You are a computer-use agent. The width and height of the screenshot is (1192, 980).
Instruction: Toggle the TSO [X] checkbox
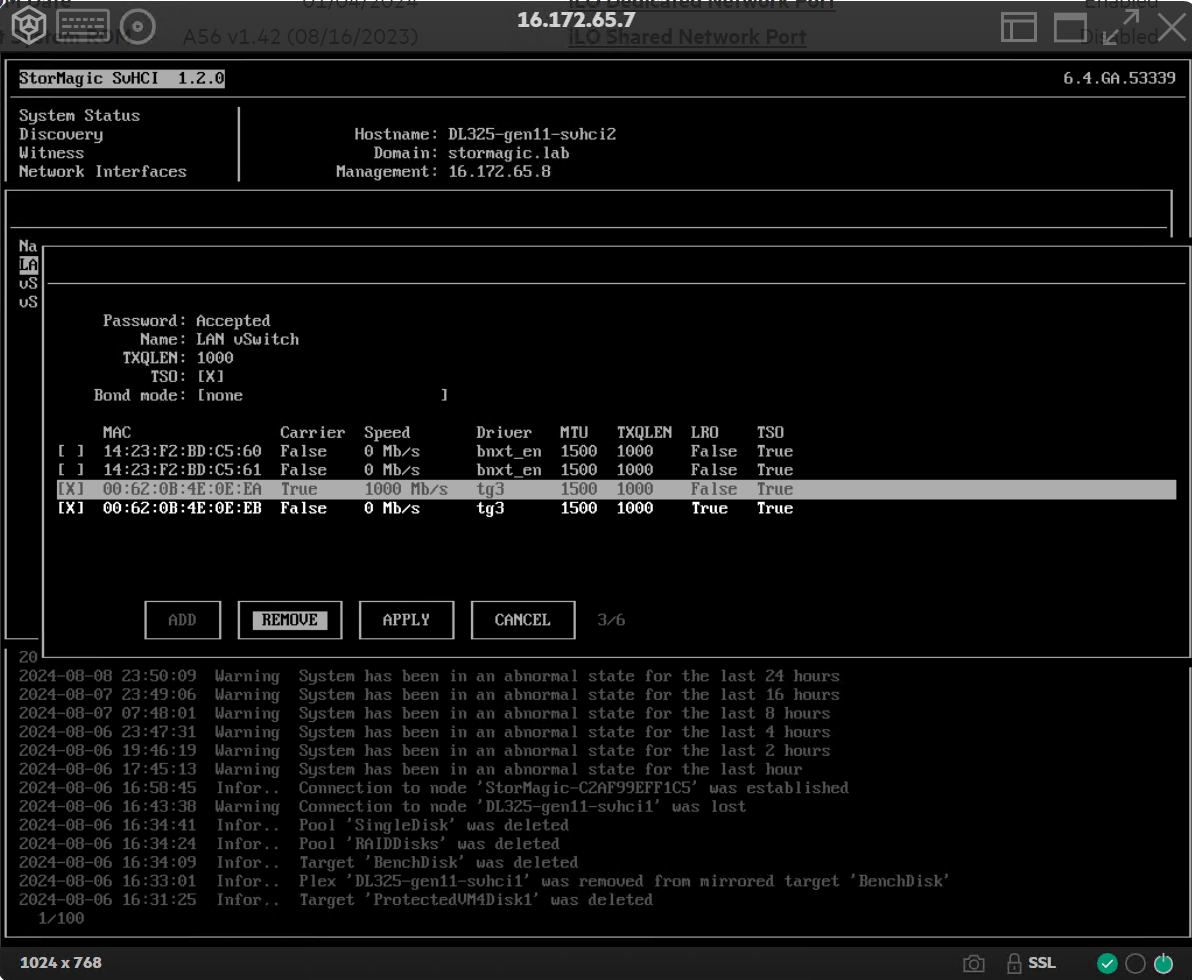[211, 377]
